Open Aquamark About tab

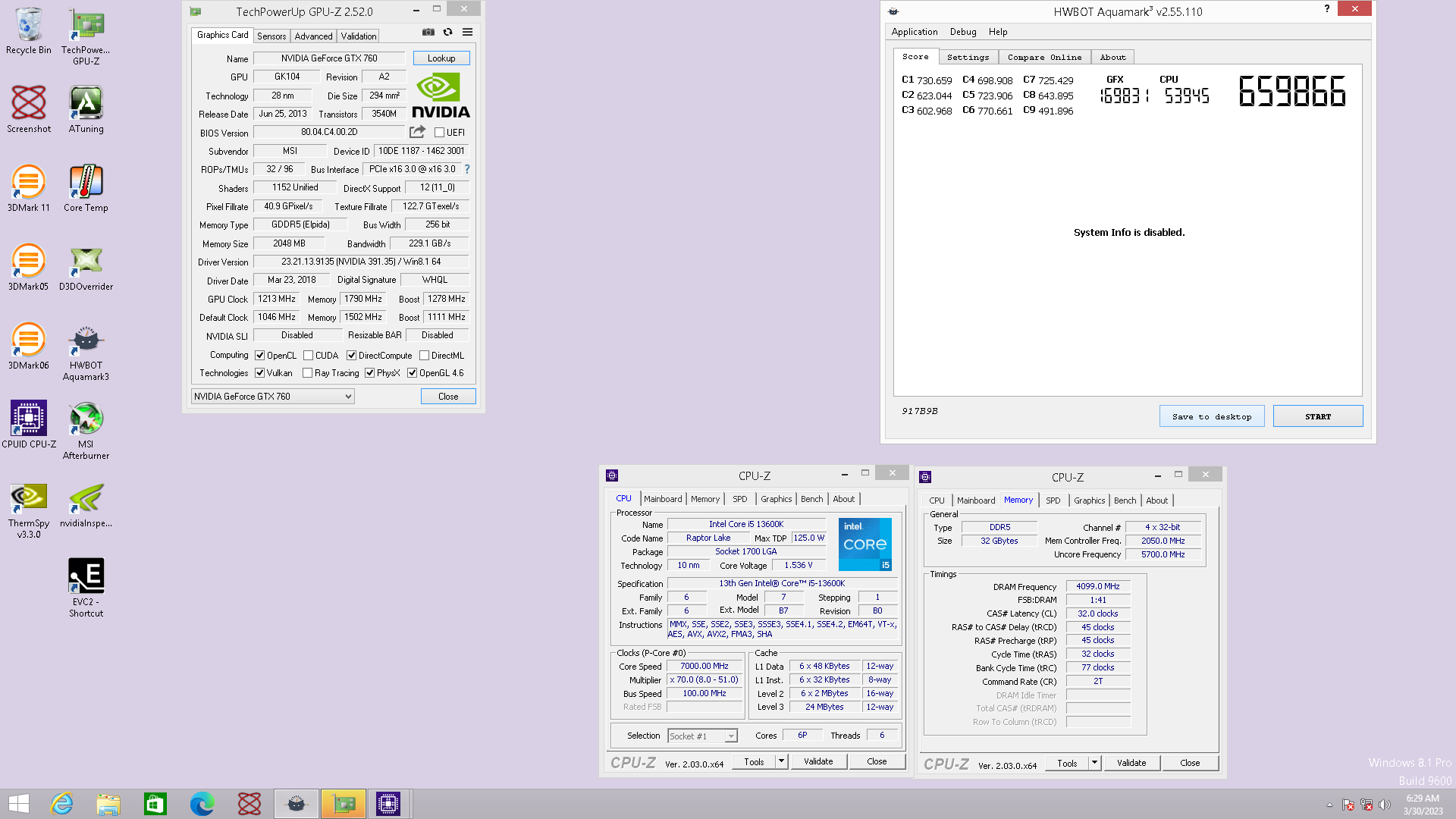[1112, 58]
